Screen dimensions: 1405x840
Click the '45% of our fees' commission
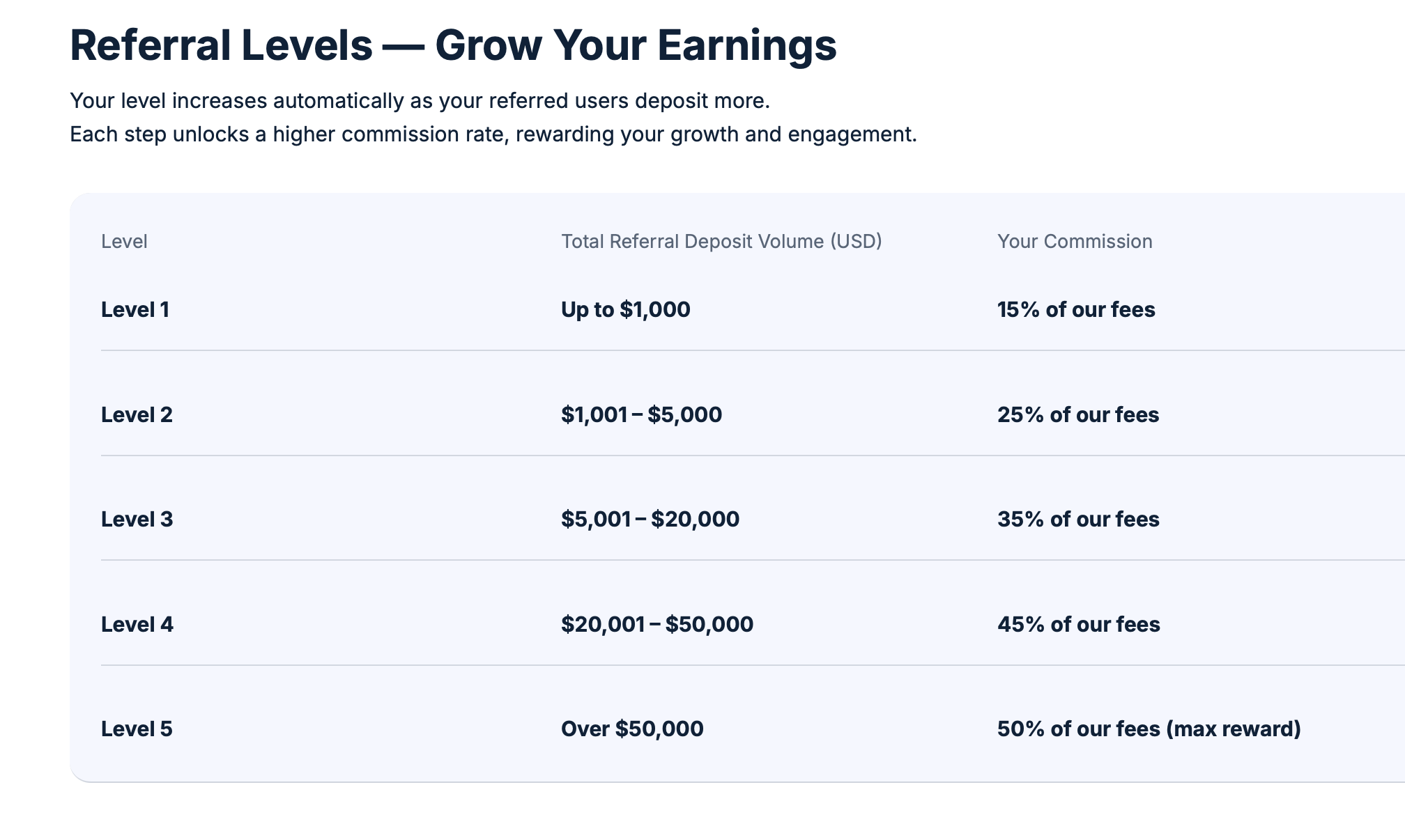point(1079,625)
